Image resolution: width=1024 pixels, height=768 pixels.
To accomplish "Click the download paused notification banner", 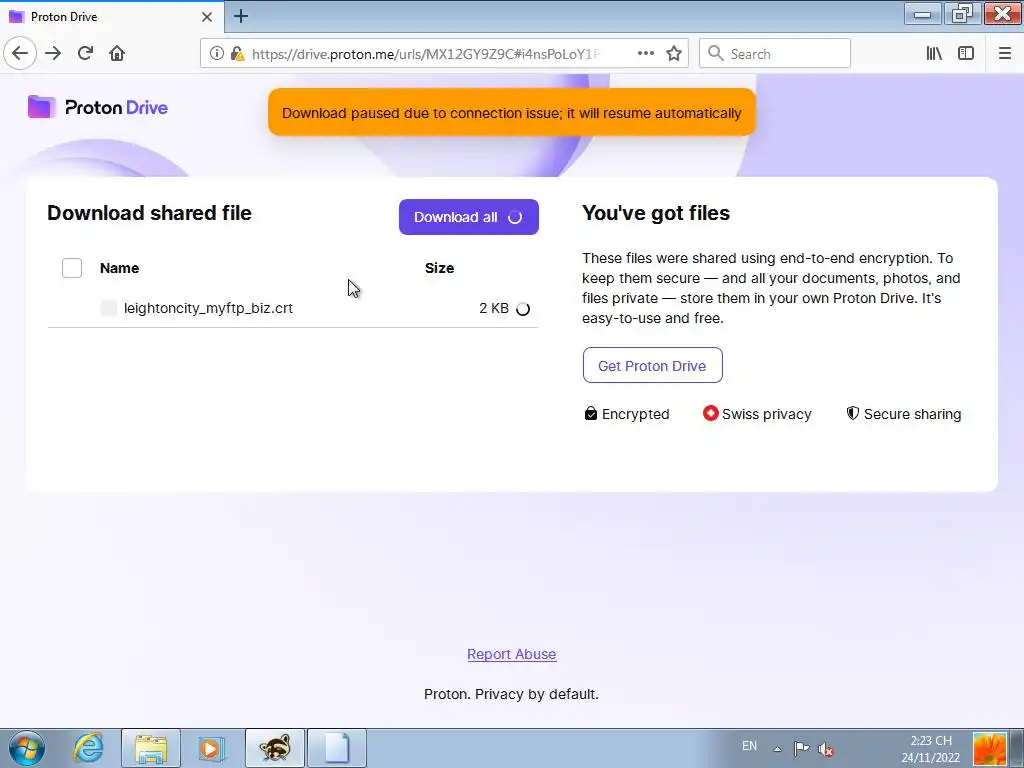I will pyautogui.click(x=512, y=112).
